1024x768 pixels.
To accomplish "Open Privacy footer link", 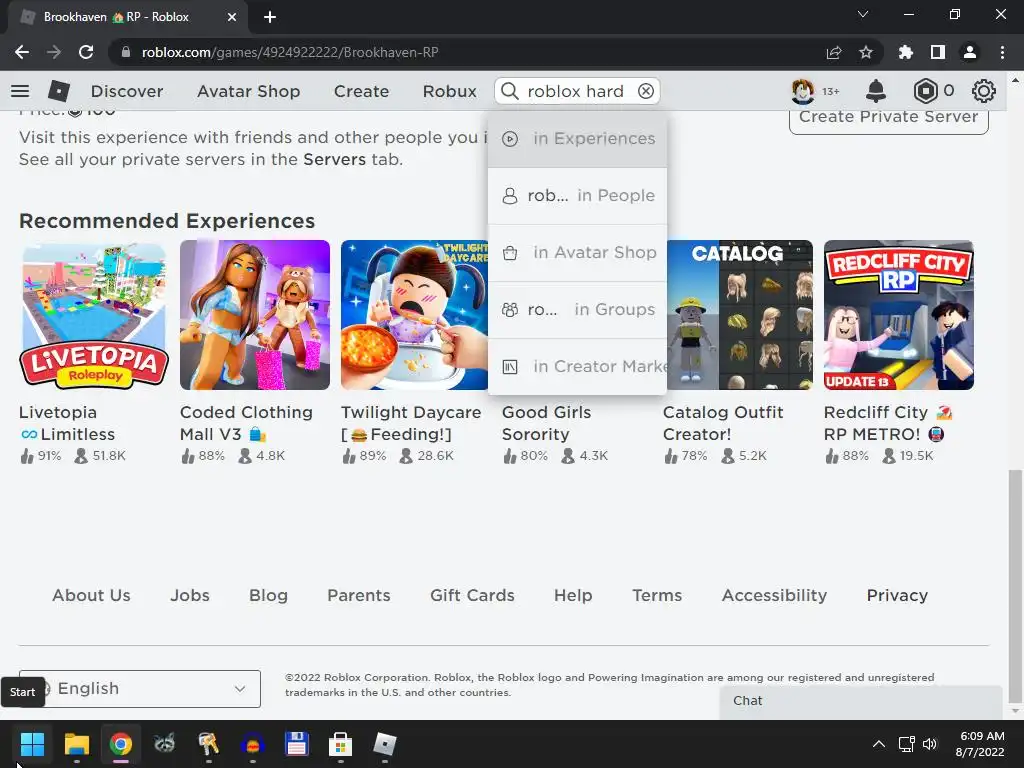I will click(897, 596).
